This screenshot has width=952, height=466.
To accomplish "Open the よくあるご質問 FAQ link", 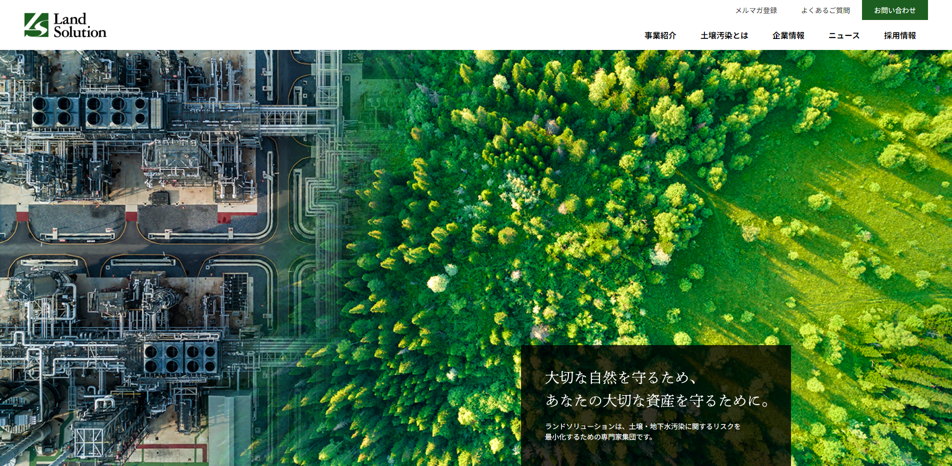I will tap(825, 10).
